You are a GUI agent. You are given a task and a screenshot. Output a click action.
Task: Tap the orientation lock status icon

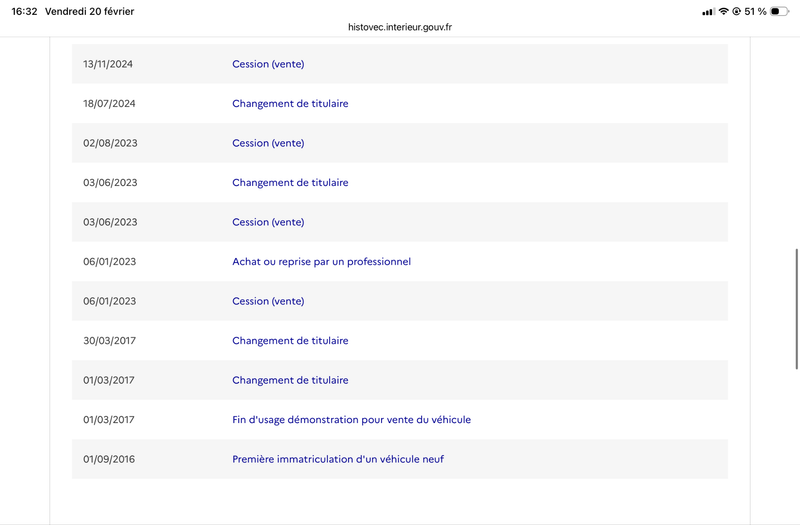[x=736, y=11]
